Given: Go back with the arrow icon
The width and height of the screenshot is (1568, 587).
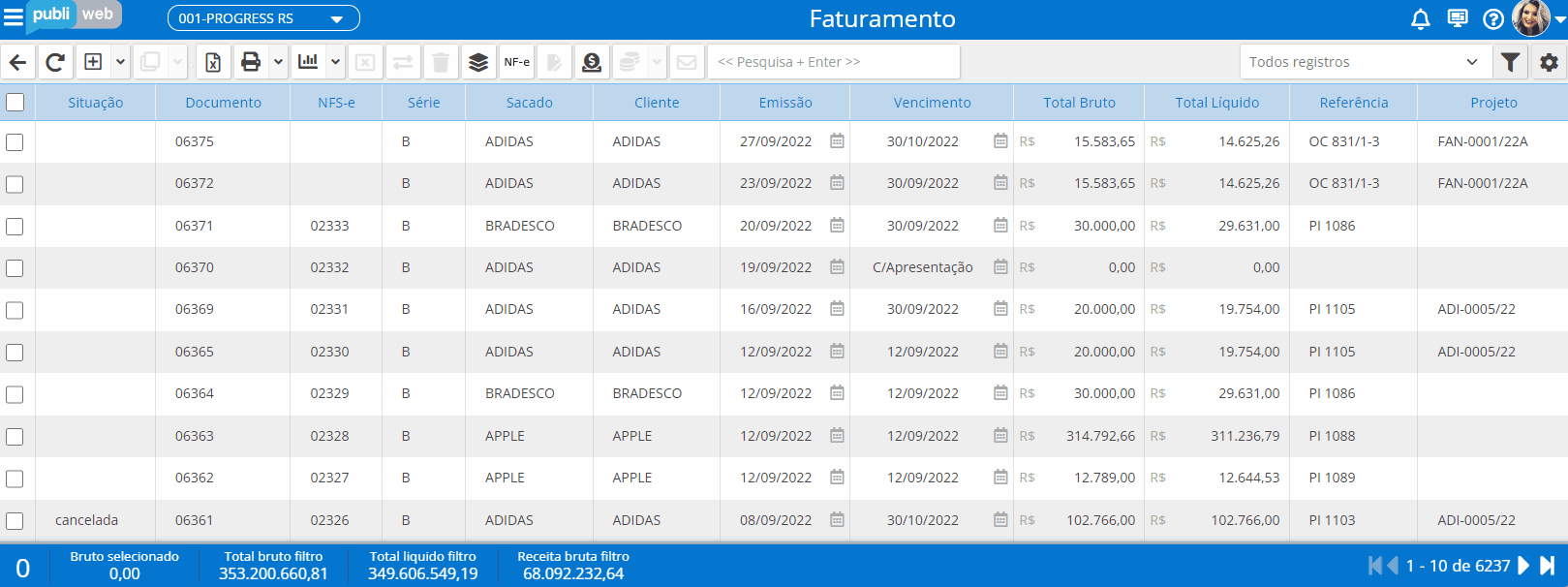Looking at the screenshot, I should coord(18,62).
